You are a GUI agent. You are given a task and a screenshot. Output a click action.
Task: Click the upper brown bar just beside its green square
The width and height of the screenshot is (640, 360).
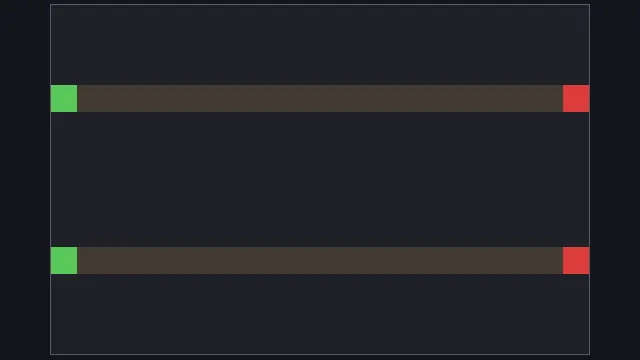tap(88, 98)
